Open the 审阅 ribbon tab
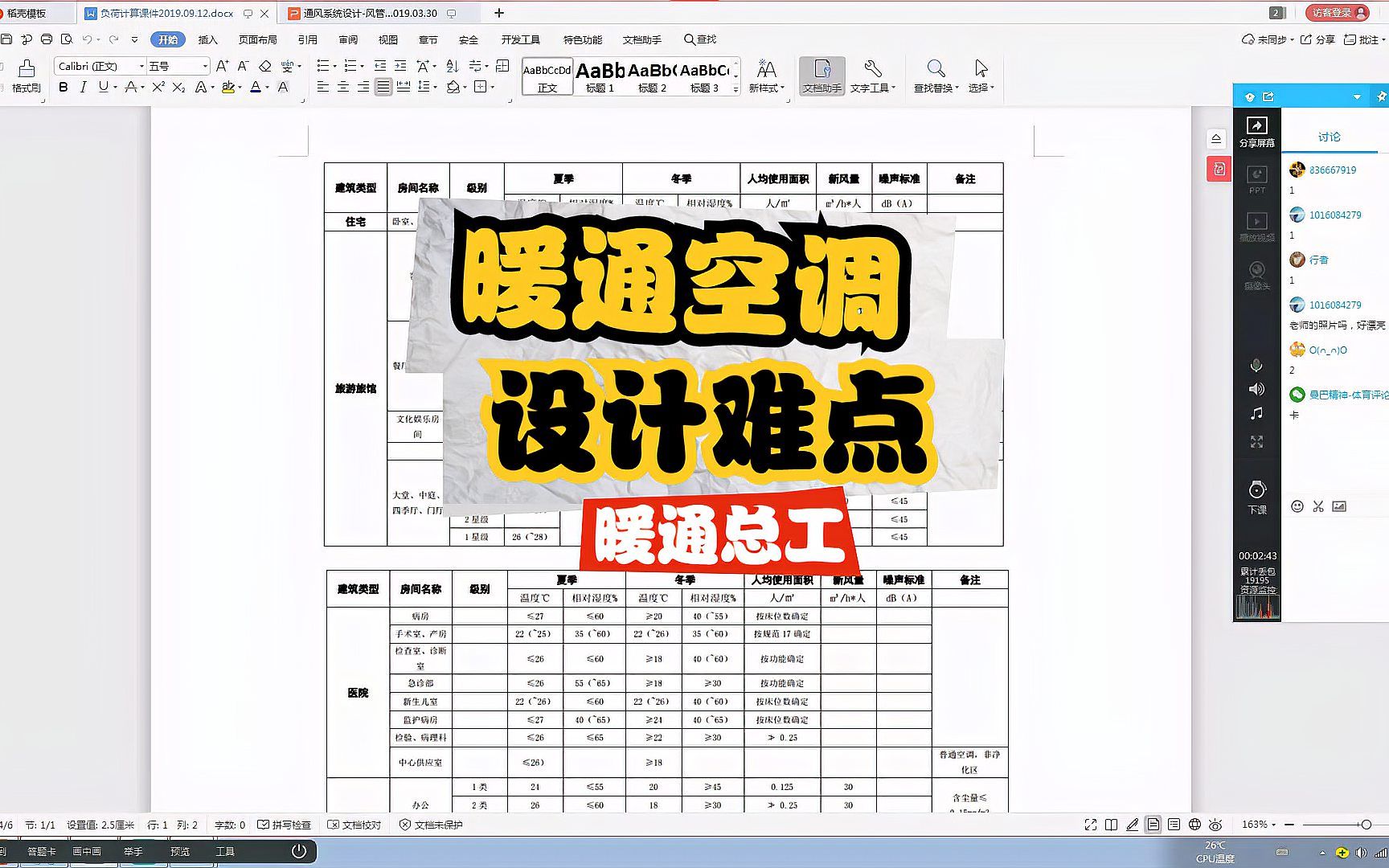 (348, 39)
